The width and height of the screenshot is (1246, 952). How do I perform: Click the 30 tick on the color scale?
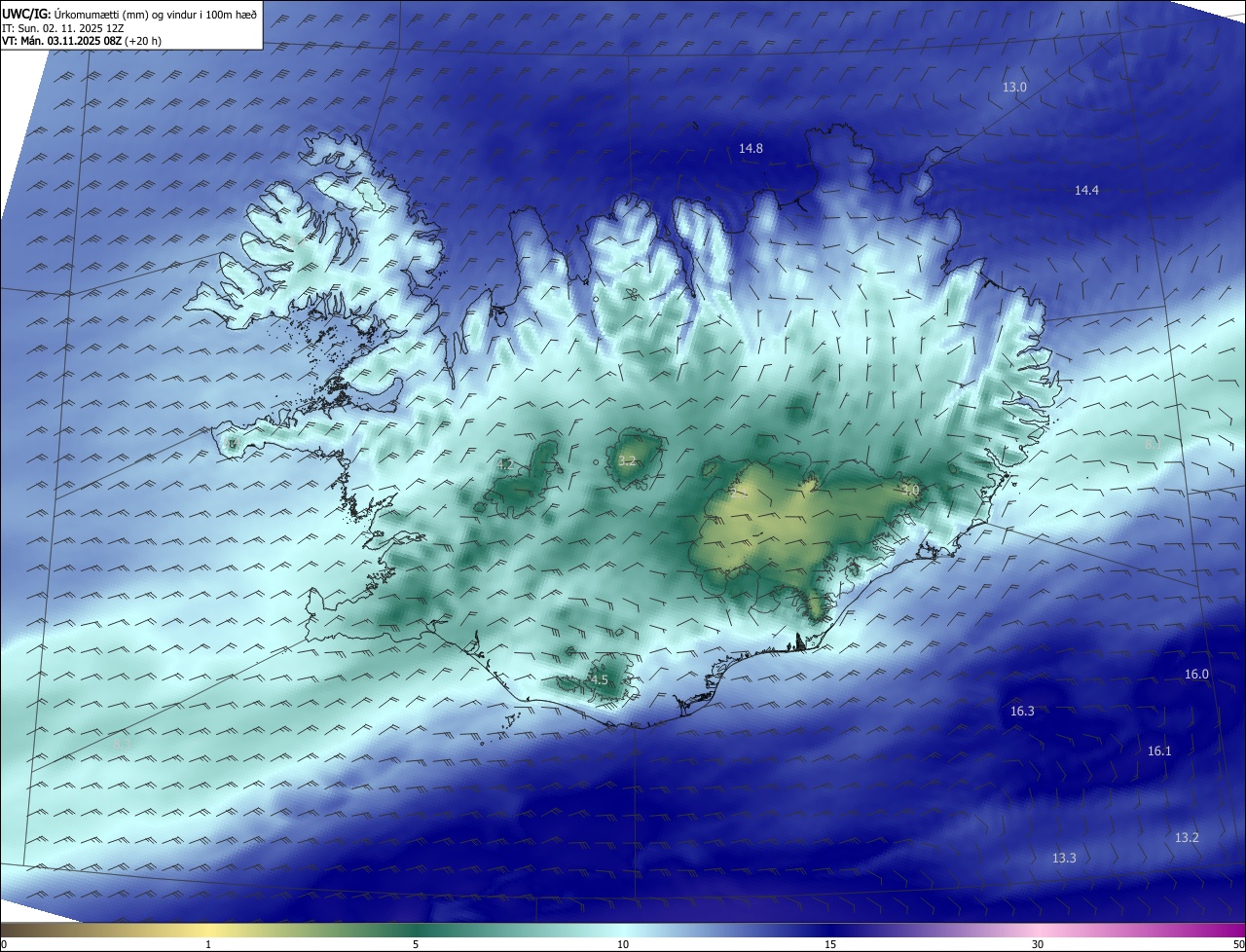pyautogui.click(x=1038, y=944)
